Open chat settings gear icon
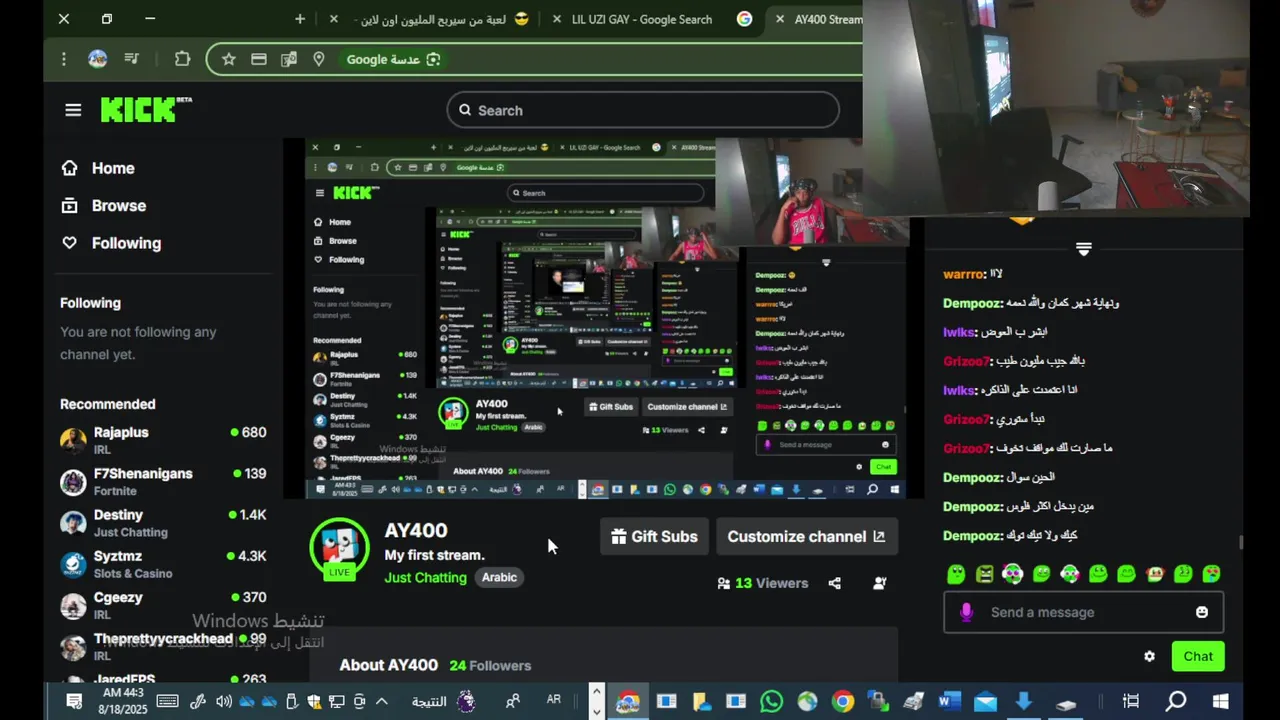1280x720 pixels. tap(1149, 656)
